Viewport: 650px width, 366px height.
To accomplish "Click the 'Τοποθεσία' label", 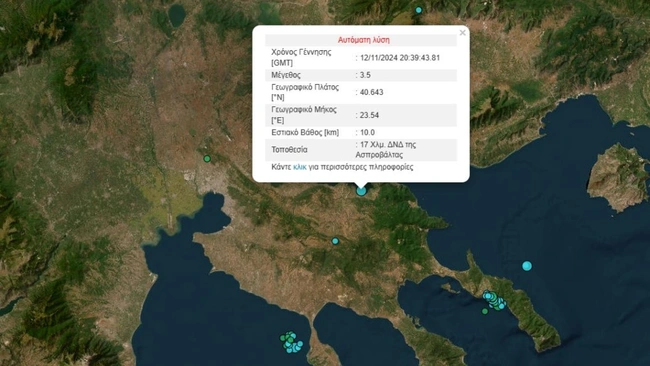I will click(x=289, y=150).
